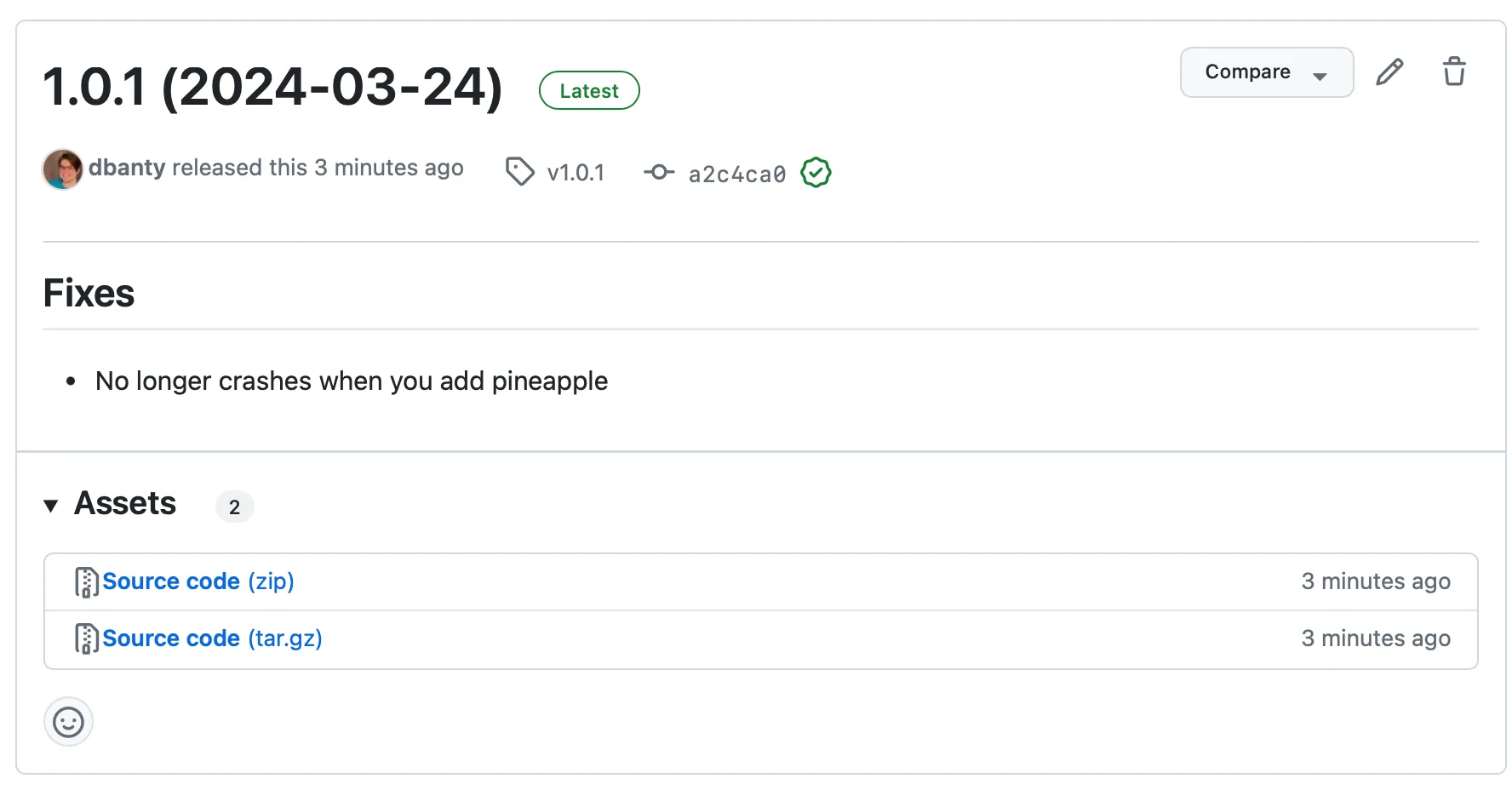
Task: Open commit a2c4ca0
Action: tap(736, 173)
